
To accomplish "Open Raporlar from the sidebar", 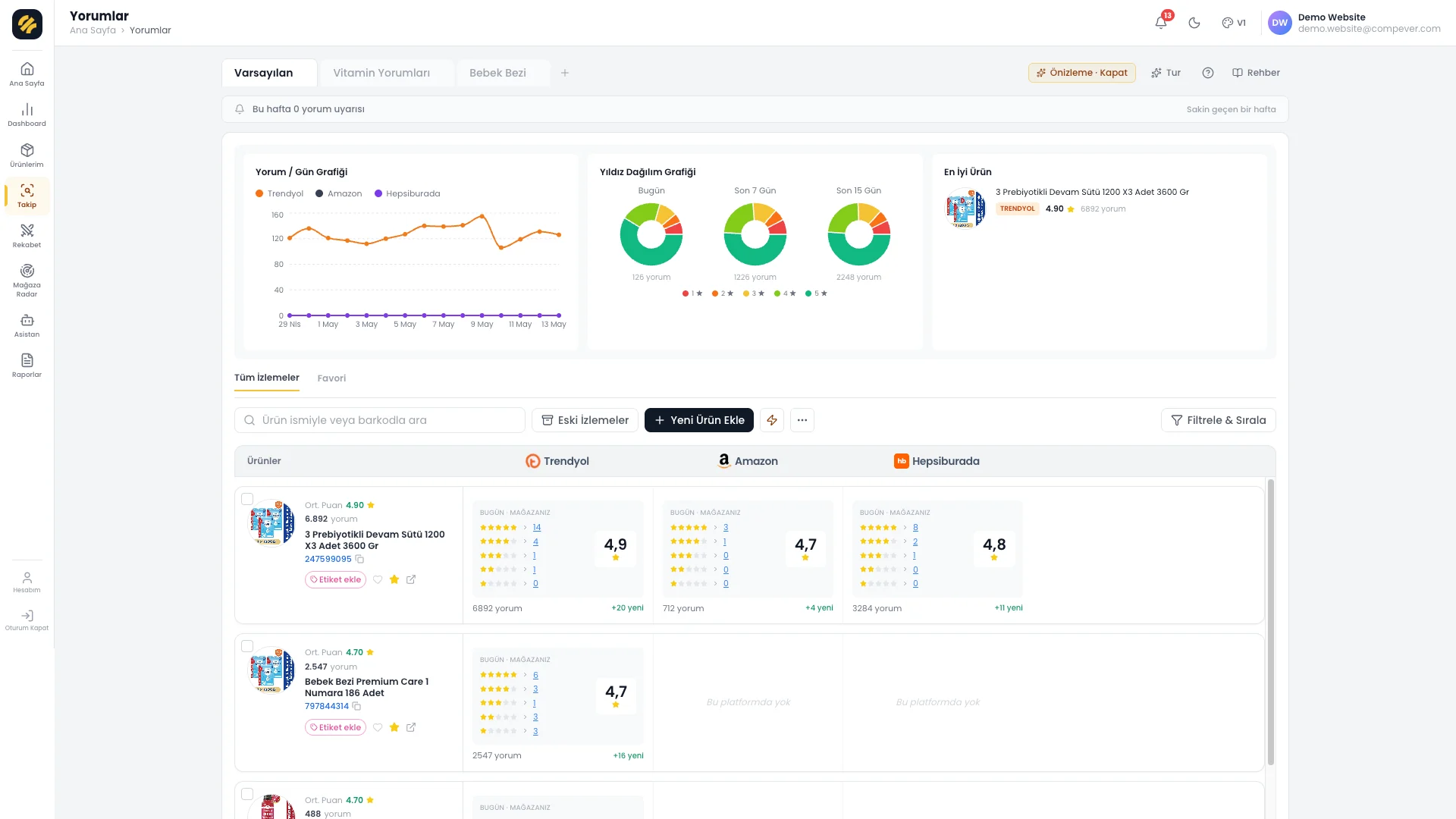I will (x=27, y=366).
